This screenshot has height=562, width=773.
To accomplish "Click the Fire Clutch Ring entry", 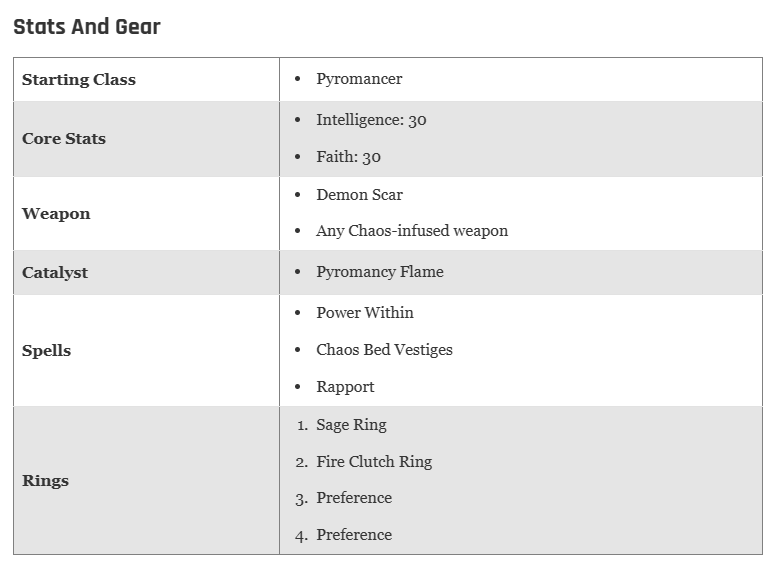I will pyautogui.click(x=374, y=461).
